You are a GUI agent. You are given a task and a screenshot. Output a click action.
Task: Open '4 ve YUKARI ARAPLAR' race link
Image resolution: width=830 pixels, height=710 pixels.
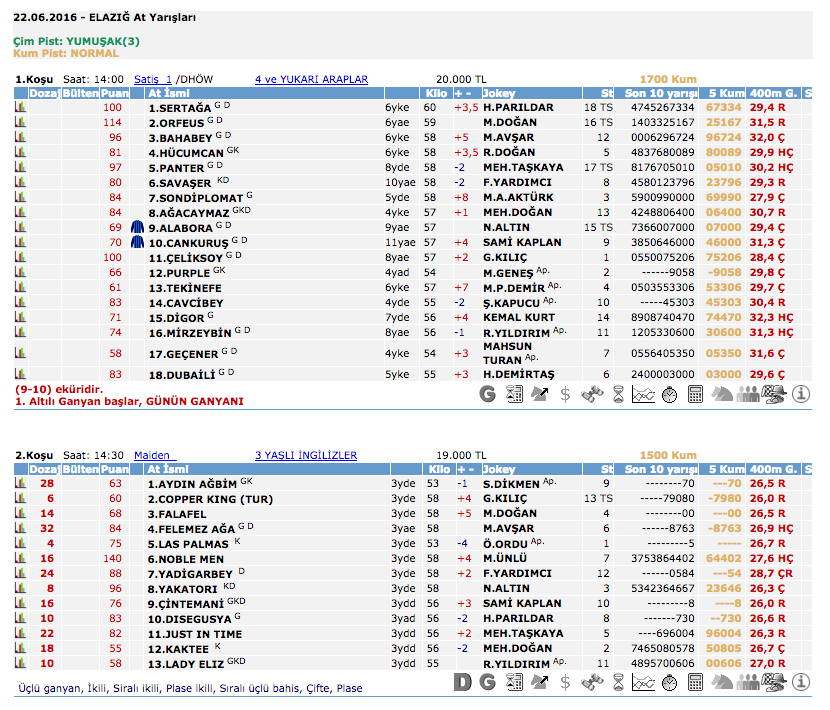pyautogui.click(x=311, y=79)
